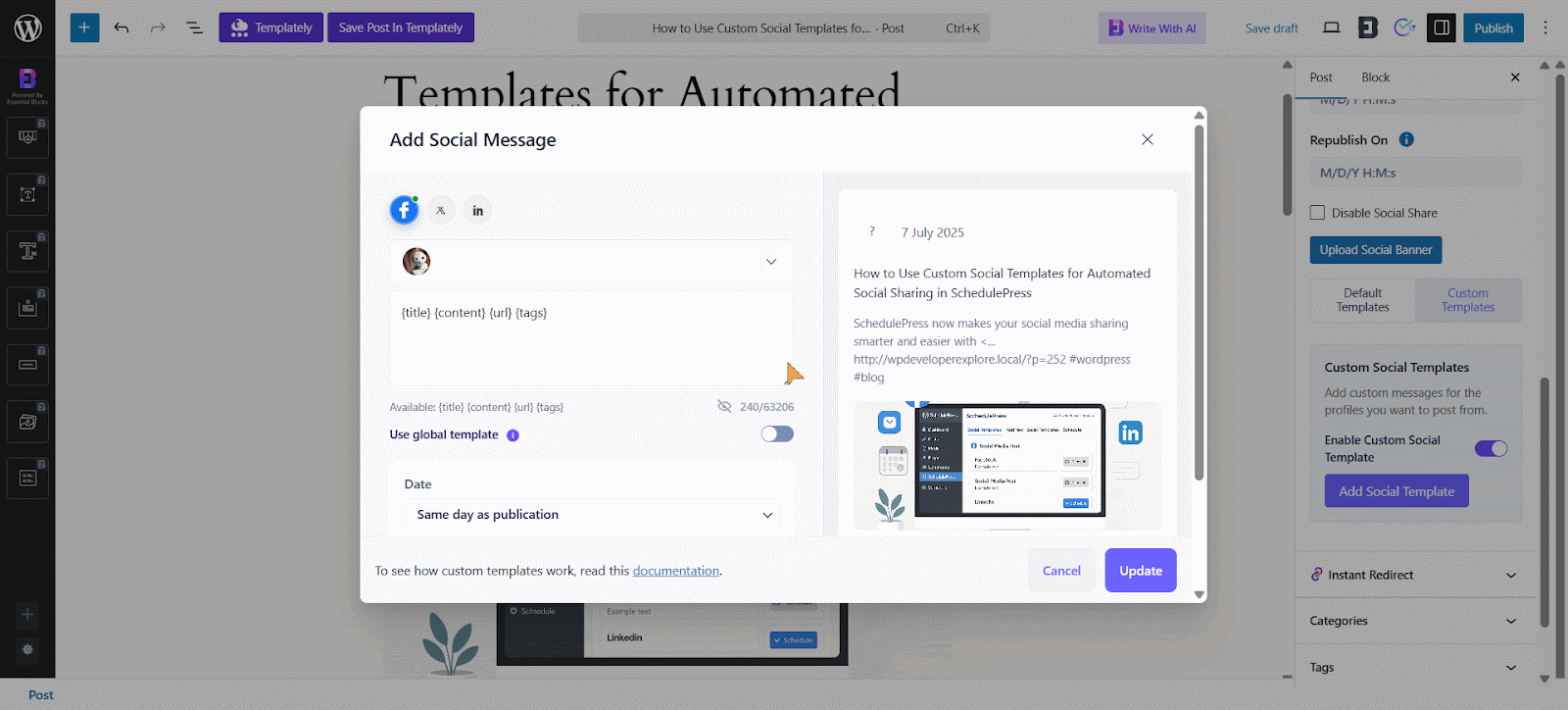1568x710 pixels.
Task: Toggle the Use global template switch
Action: tap(777, 433)
